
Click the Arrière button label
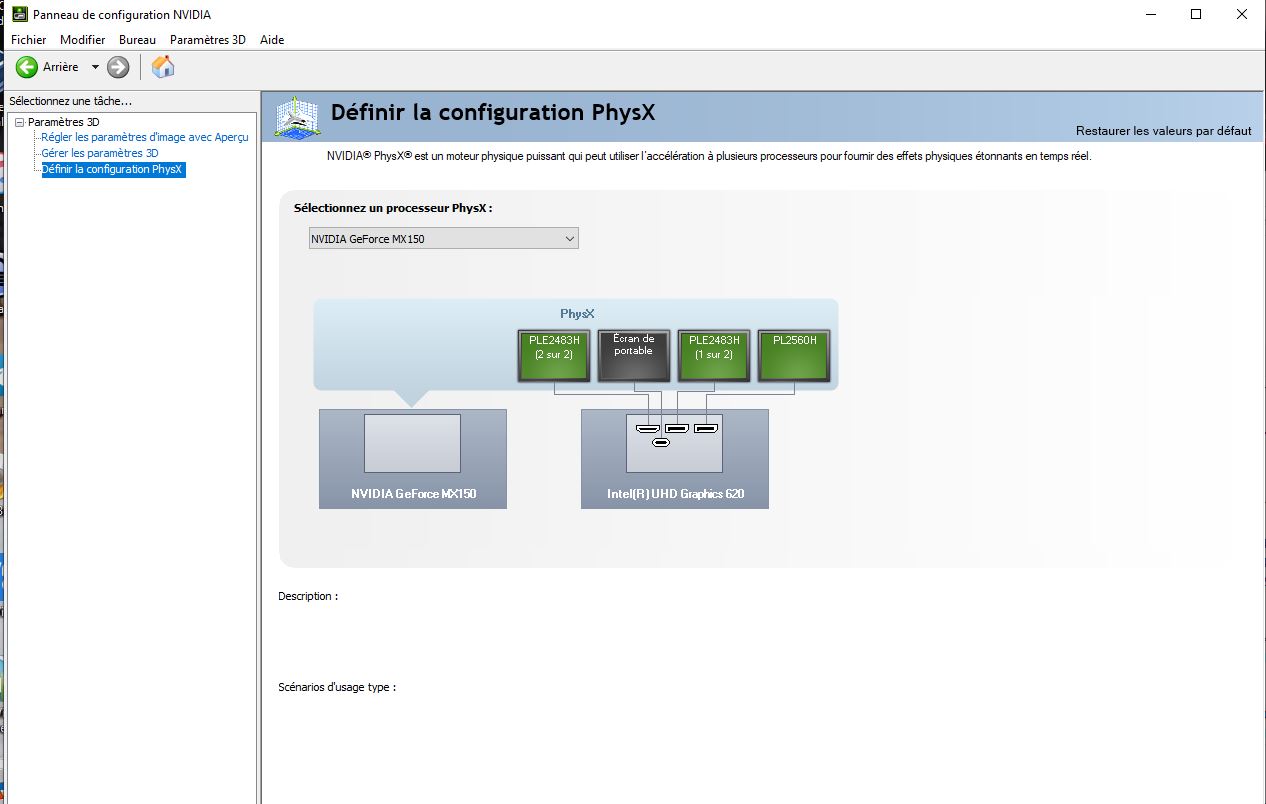[x=60, y=67]
